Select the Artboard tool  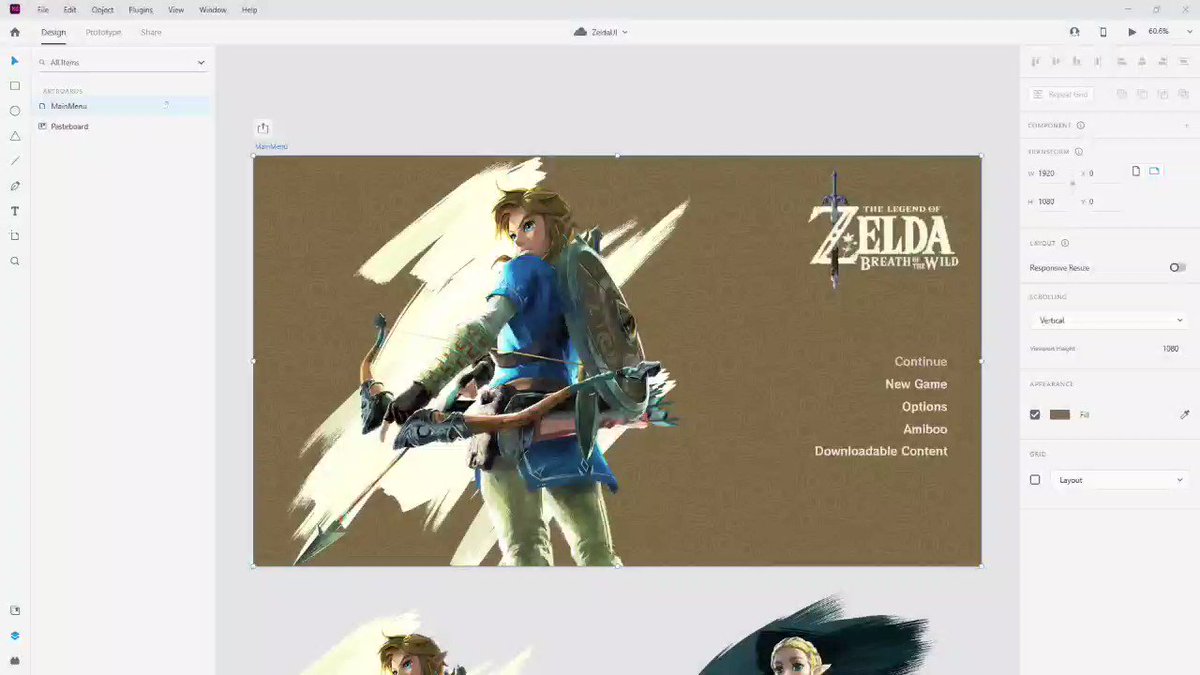coord(15,236)
